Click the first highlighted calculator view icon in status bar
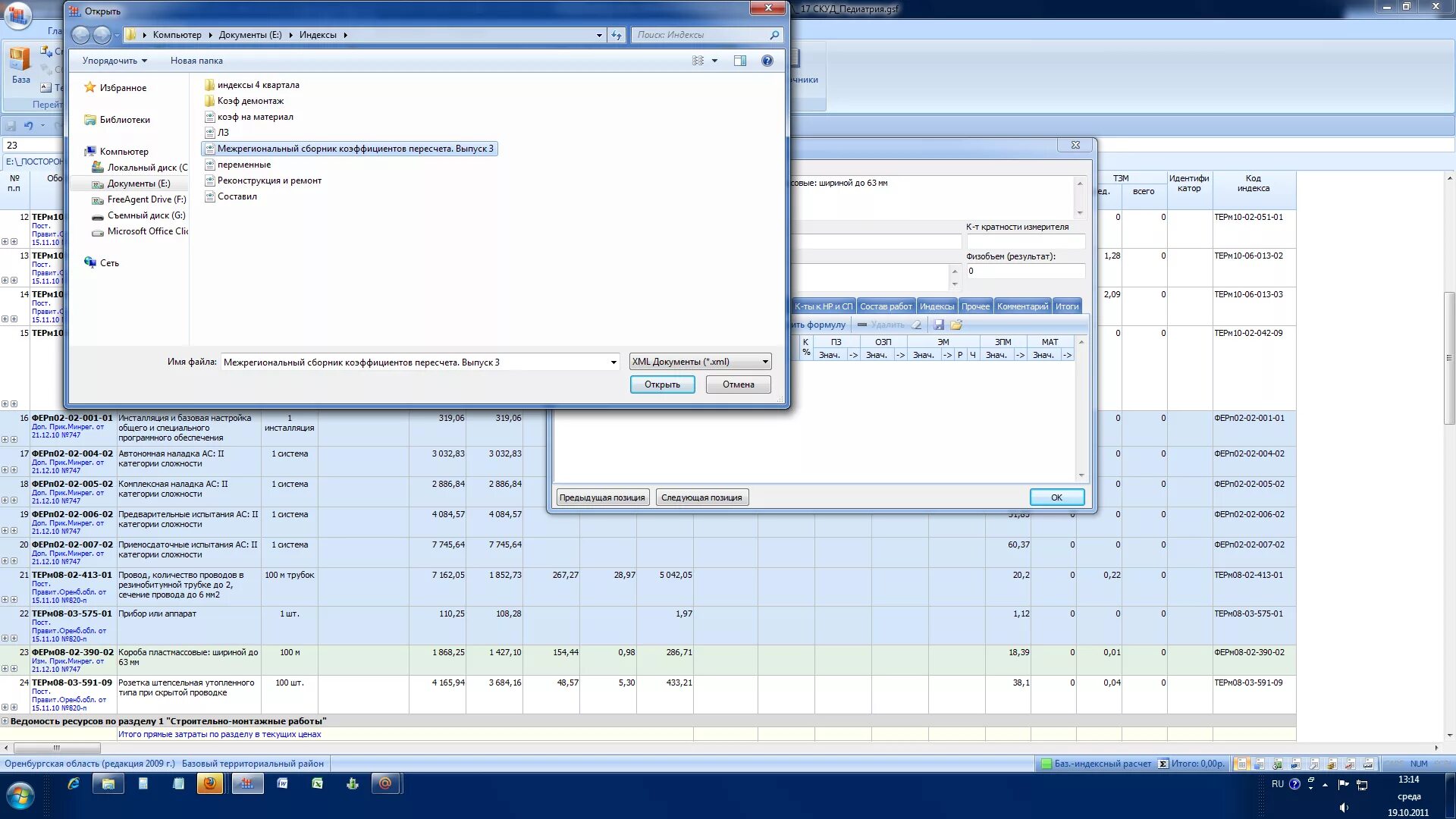The width and height of the screenshot is (1456, 819). pyautogui.click(x=1242, y=764)
